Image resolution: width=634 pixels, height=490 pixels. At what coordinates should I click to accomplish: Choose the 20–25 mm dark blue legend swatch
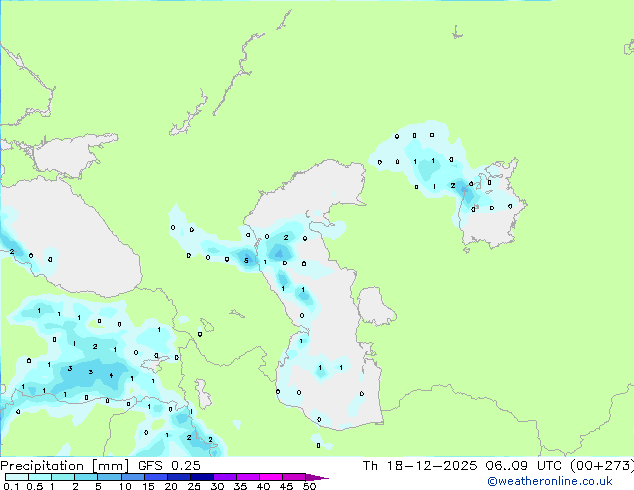click(x=178, y=477)
